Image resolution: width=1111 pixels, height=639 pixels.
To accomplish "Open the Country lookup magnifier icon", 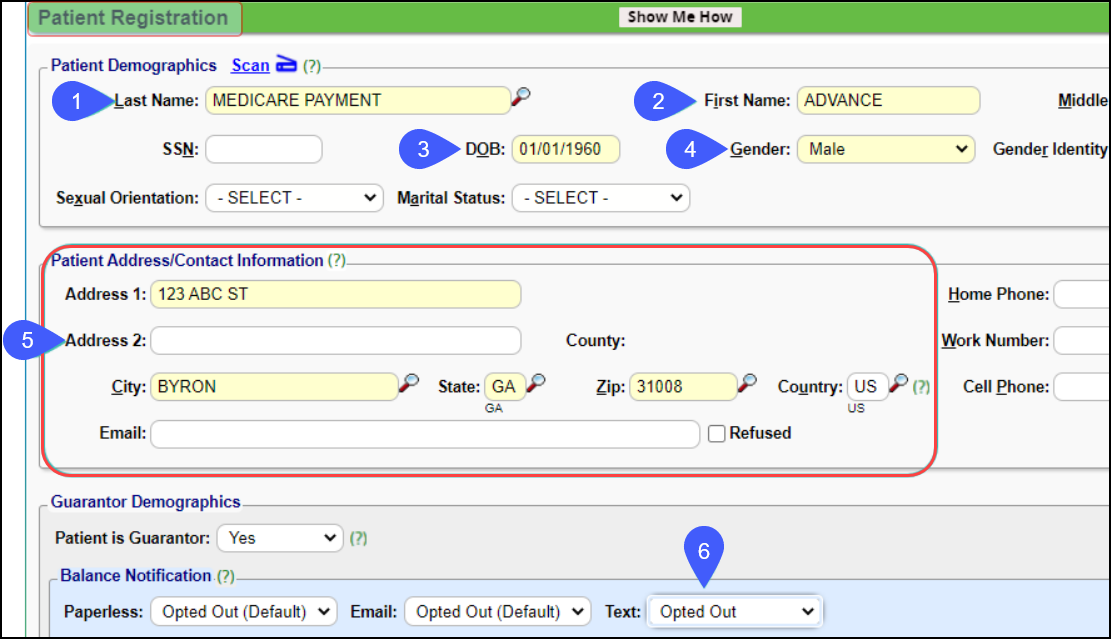I will (899, 383).
